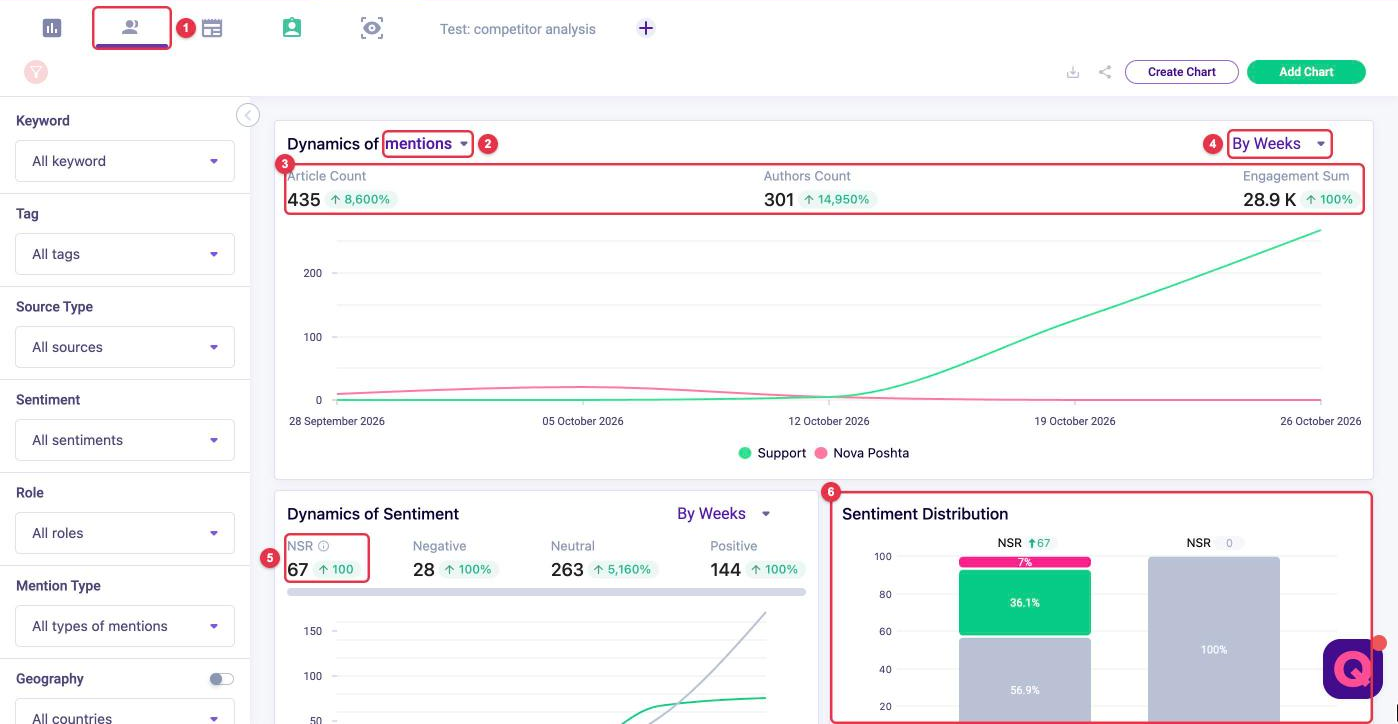The image size is (1398, 724).
Task: Select the people audience tab icon
Action: point(131,27)
